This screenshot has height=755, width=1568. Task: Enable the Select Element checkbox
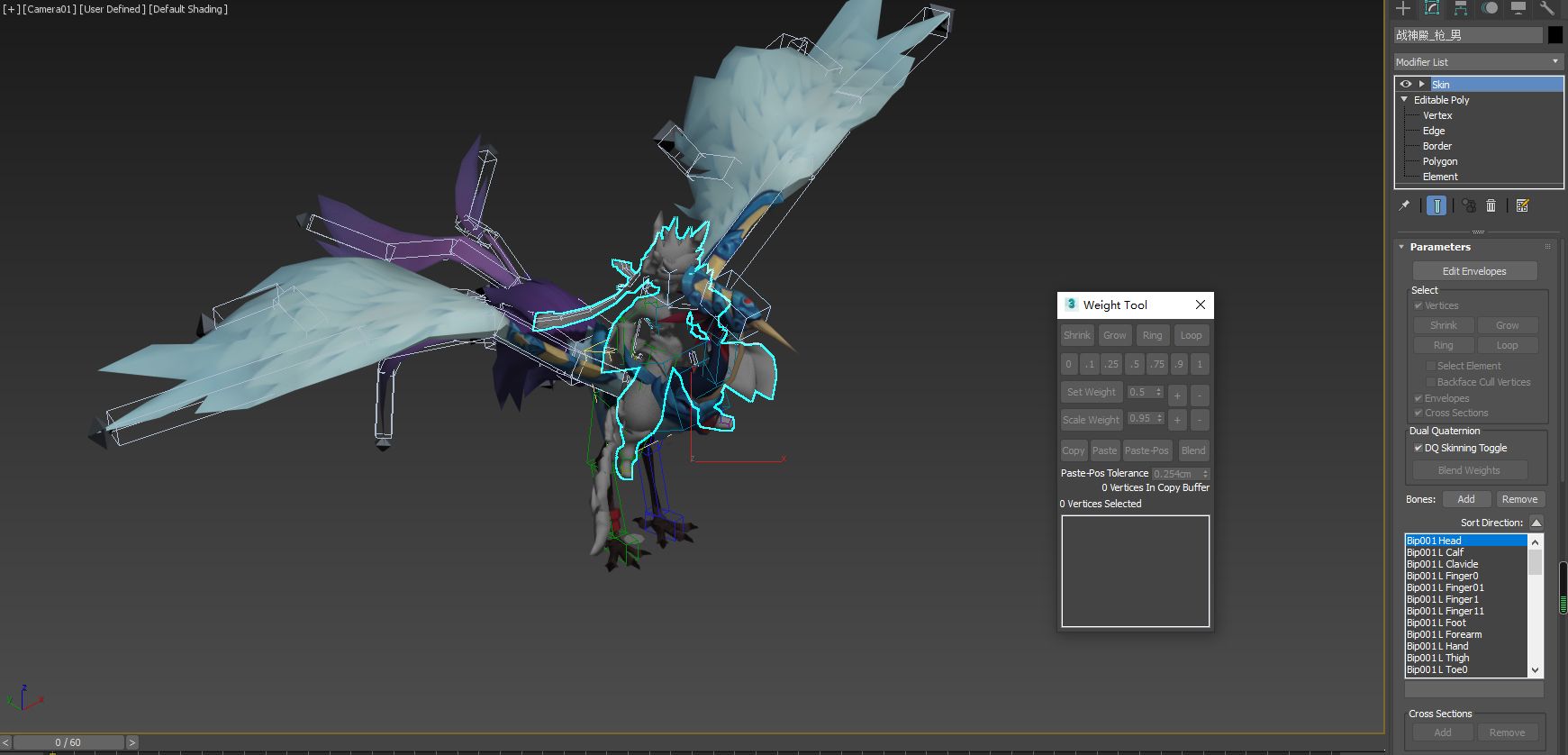(x=1431, y=366)
